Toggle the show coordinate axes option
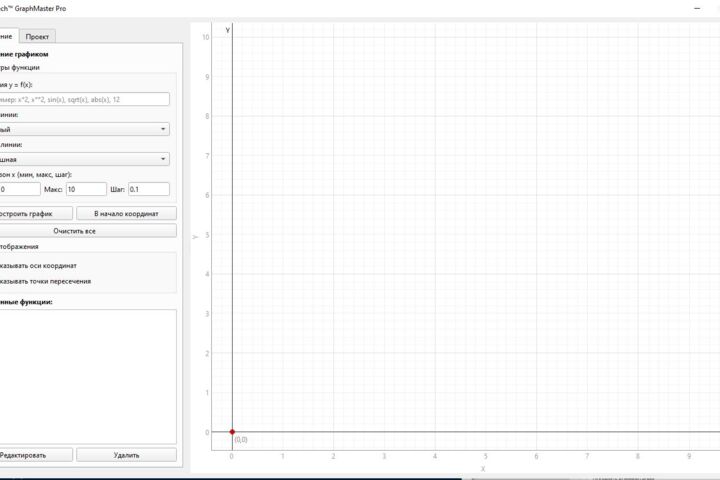The height and width of the screenshot is (480, 720). [39, 265]
